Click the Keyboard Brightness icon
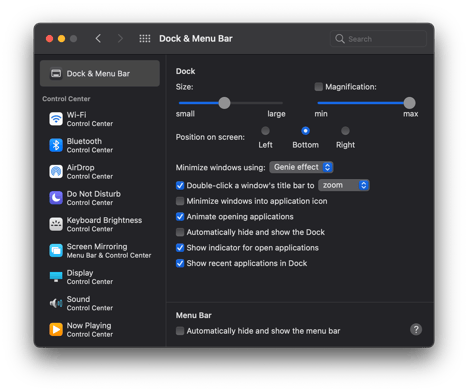Image resolution: width=468 pixels, height=392 pixels. tap(56, 224)
